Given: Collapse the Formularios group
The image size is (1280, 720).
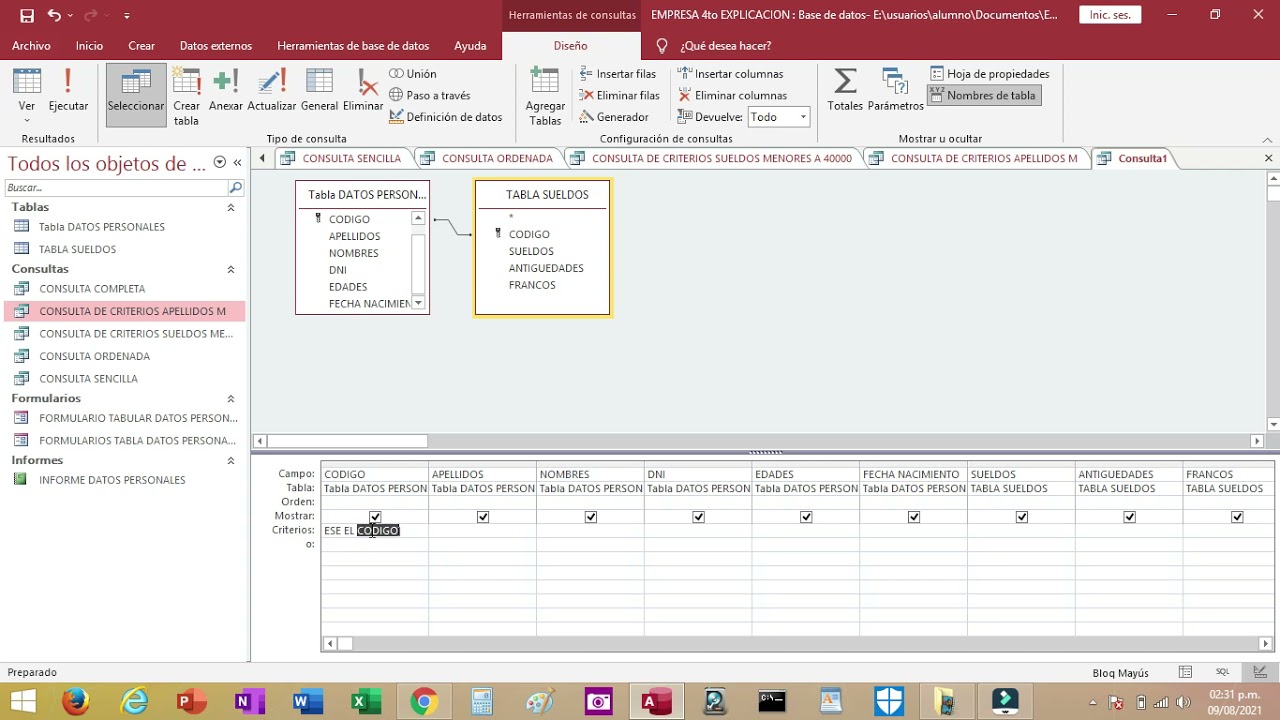Looking at the screenshot, I should click(231, 398).
